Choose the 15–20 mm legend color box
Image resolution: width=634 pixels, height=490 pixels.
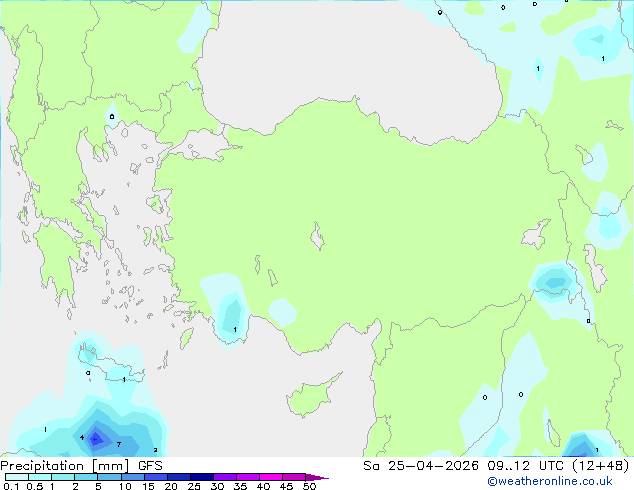(x=156, y=477)
